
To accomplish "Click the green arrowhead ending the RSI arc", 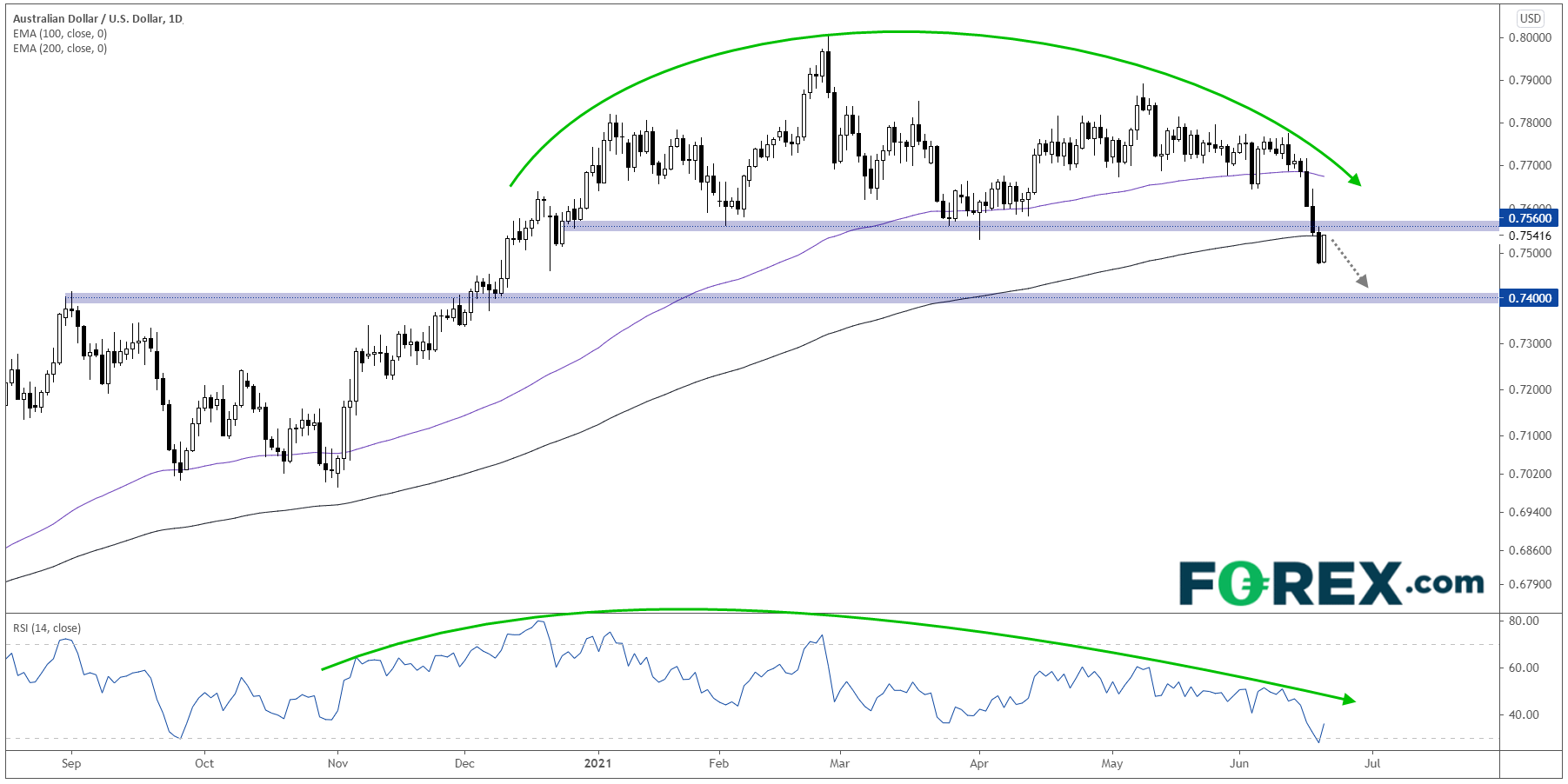I will (1348, 699).
